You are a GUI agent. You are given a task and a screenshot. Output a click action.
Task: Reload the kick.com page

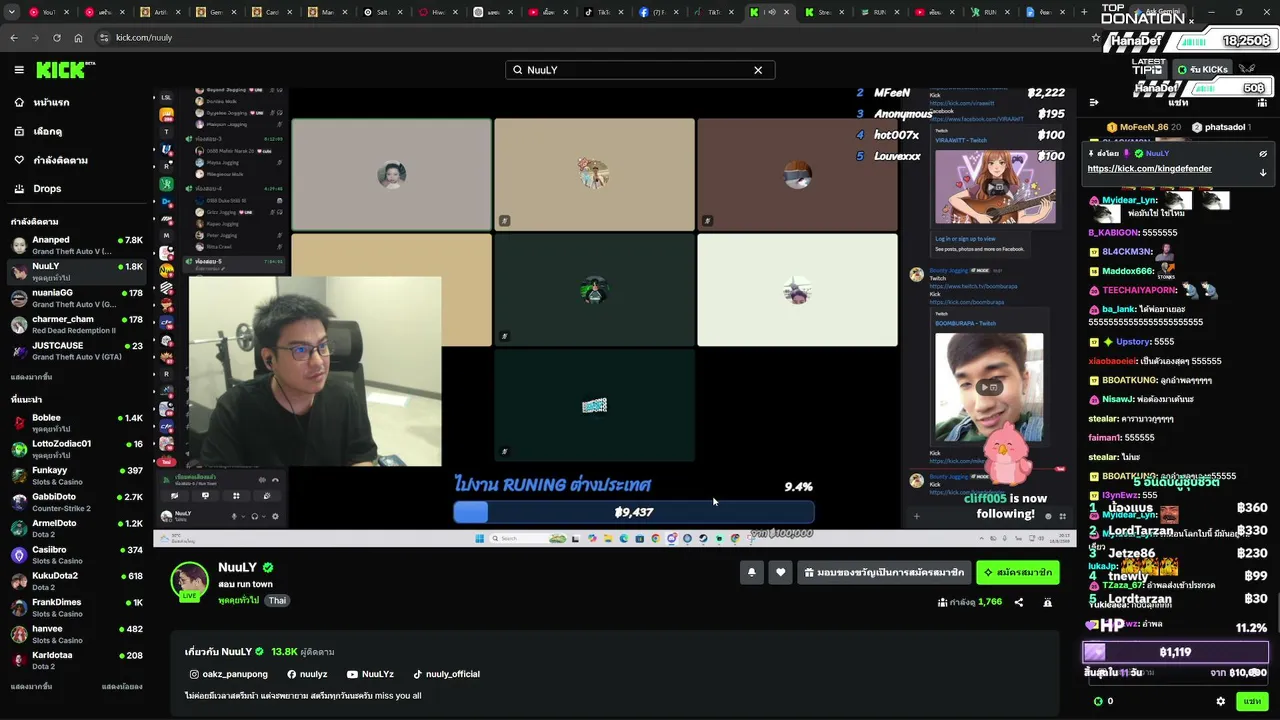(x=56, y=37)
